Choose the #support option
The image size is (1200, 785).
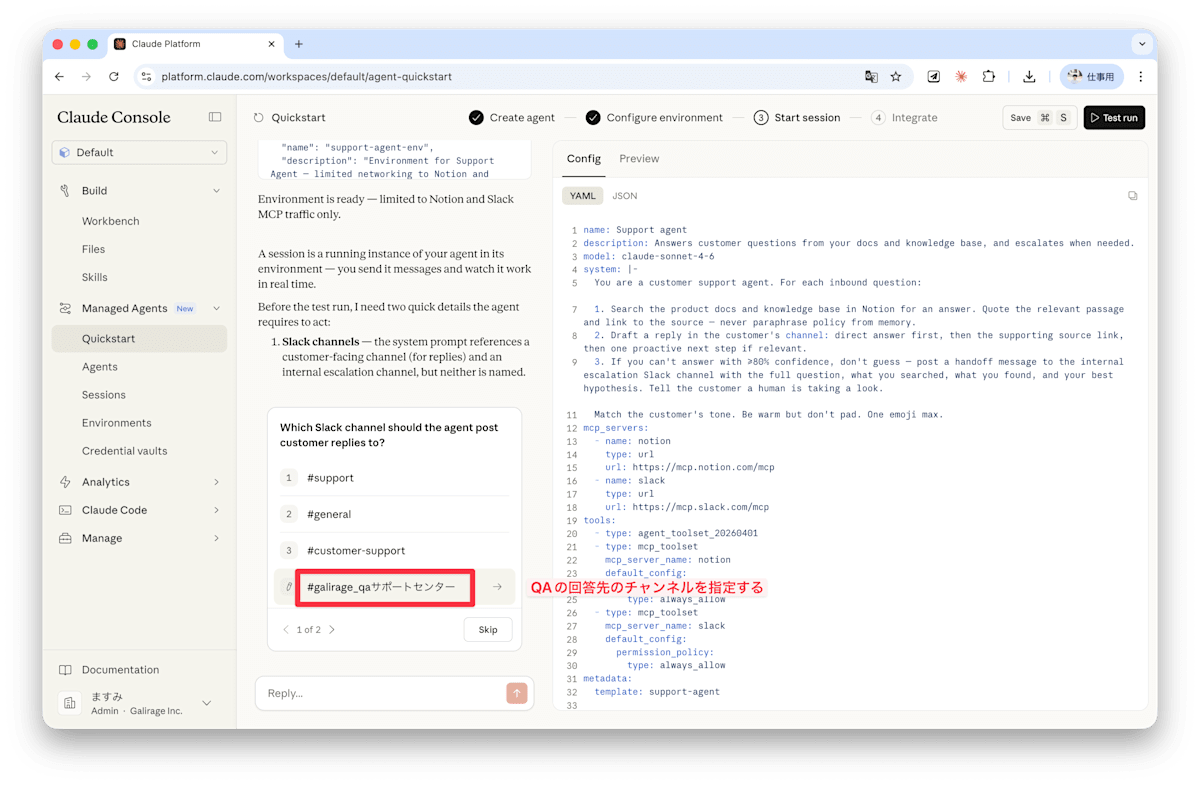[x=395, y=478]
